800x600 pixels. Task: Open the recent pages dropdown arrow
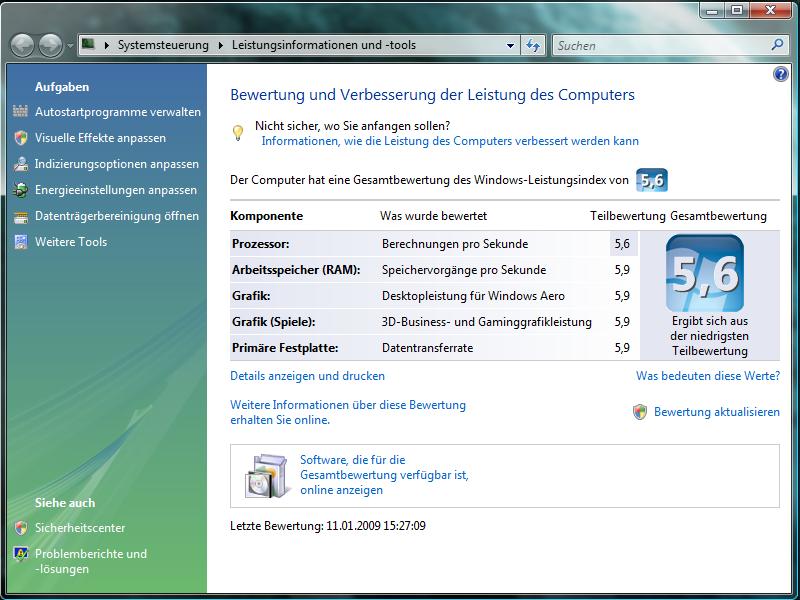coord(70,46)
